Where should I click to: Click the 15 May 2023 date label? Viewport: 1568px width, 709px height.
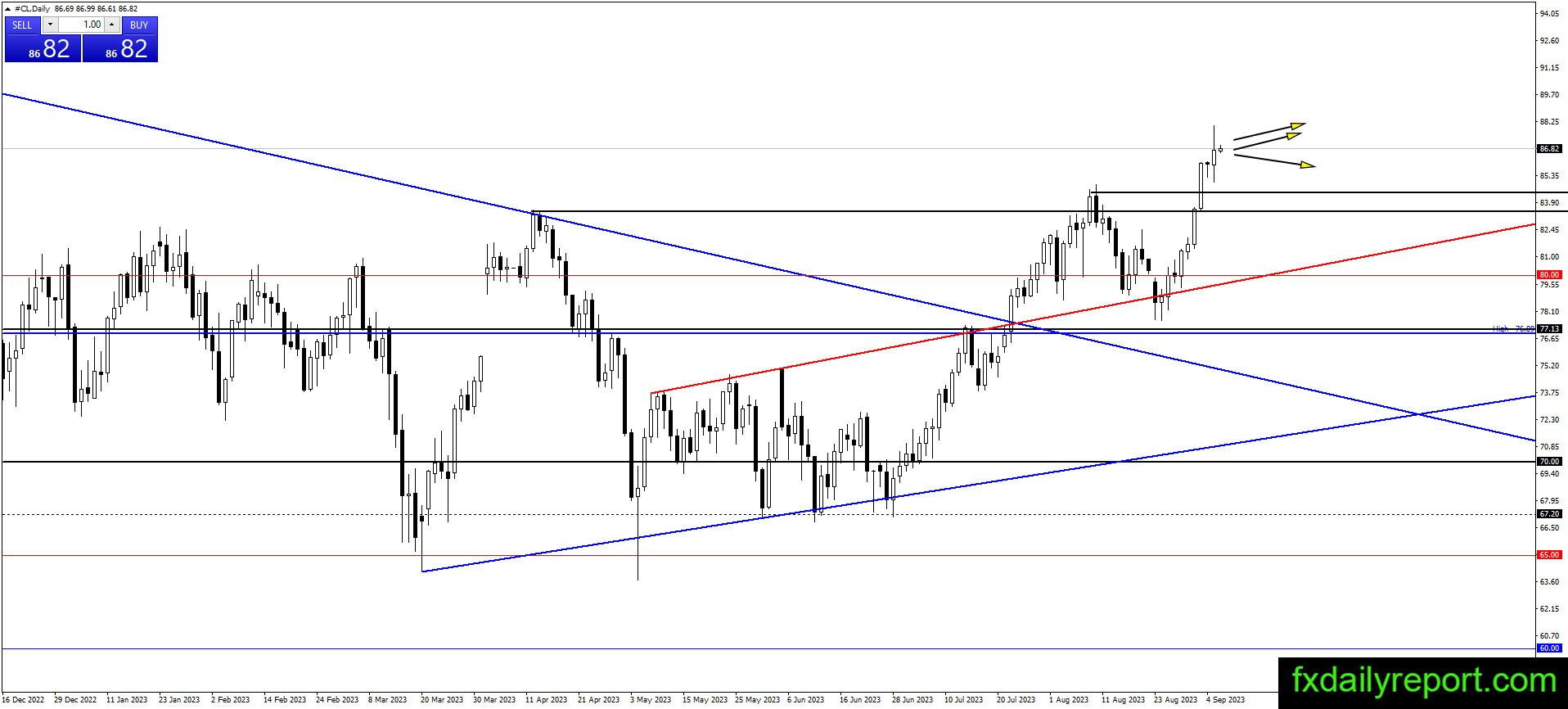tap(704, 700)
